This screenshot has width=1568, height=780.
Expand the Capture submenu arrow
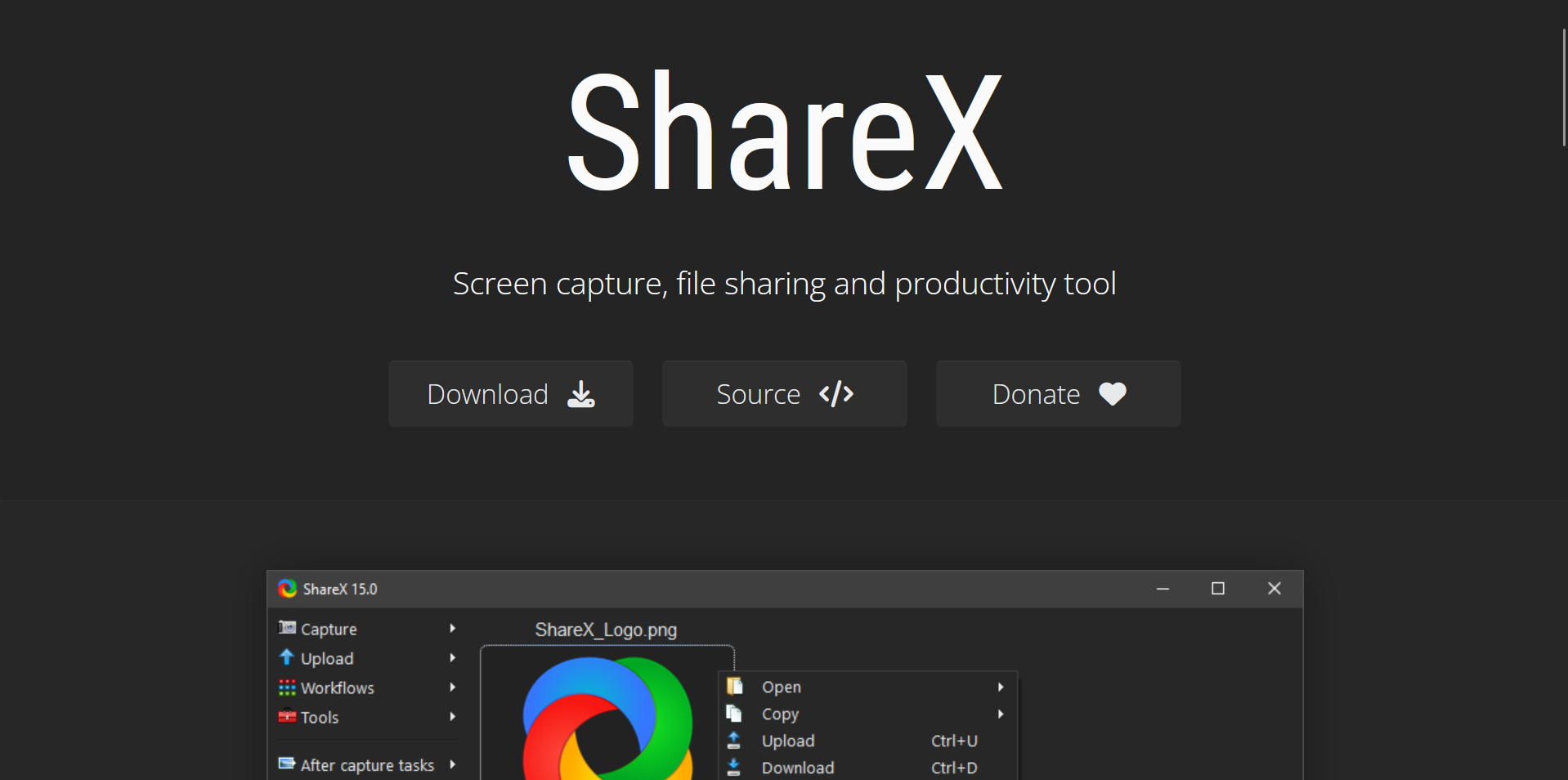pyautogui.click(x=452, y=628)
